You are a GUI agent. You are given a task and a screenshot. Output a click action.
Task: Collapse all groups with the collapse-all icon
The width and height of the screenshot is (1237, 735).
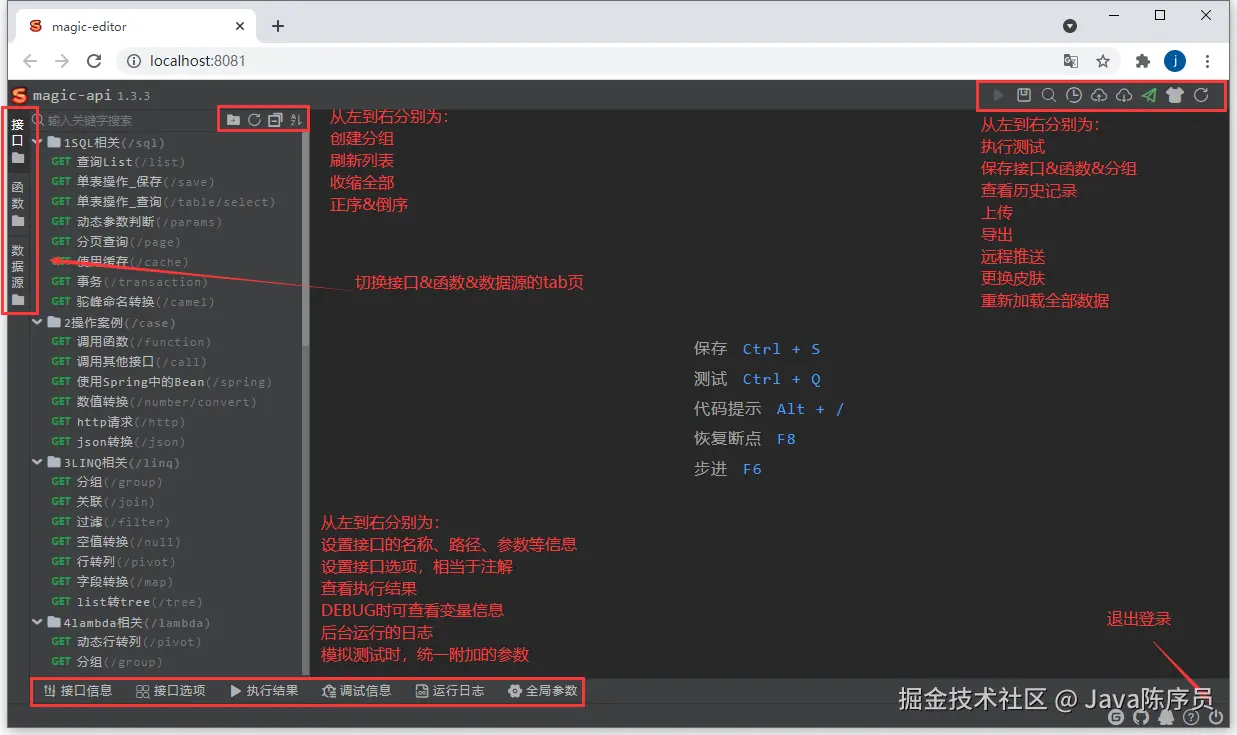point(275,120)
